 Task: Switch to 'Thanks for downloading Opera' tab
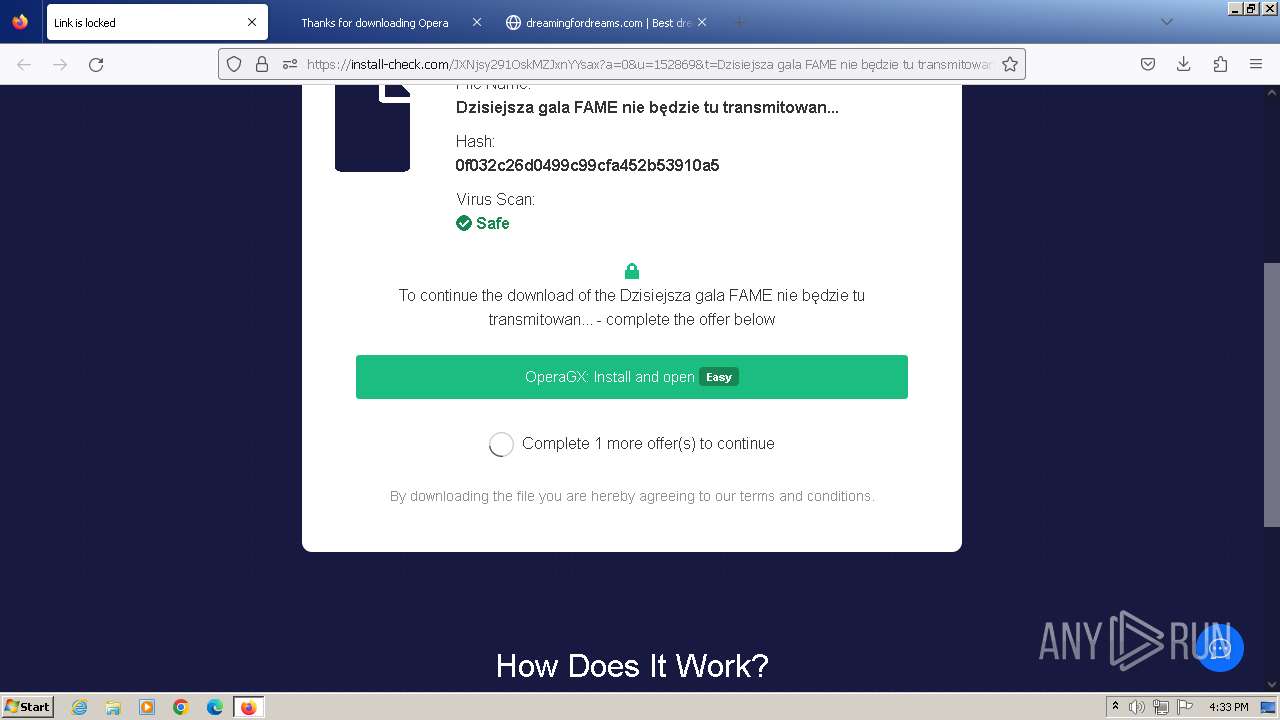pos(375,22)
